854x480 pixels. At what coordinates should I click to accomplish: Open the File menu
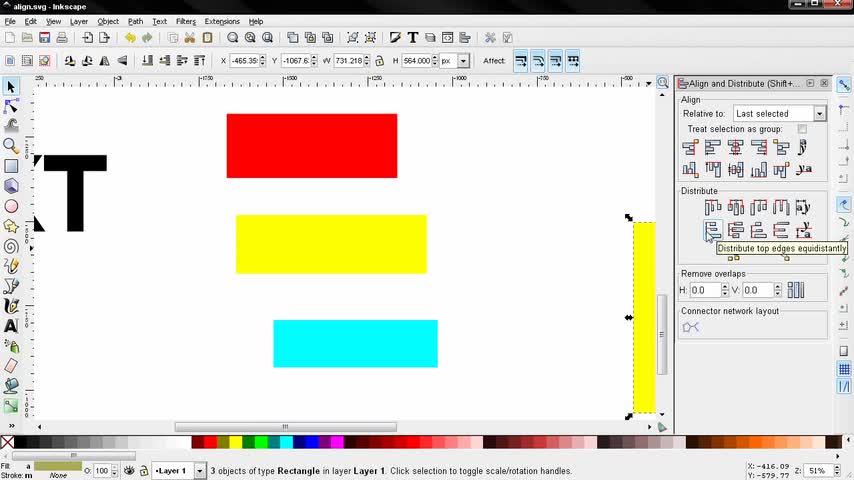[10, 21]
